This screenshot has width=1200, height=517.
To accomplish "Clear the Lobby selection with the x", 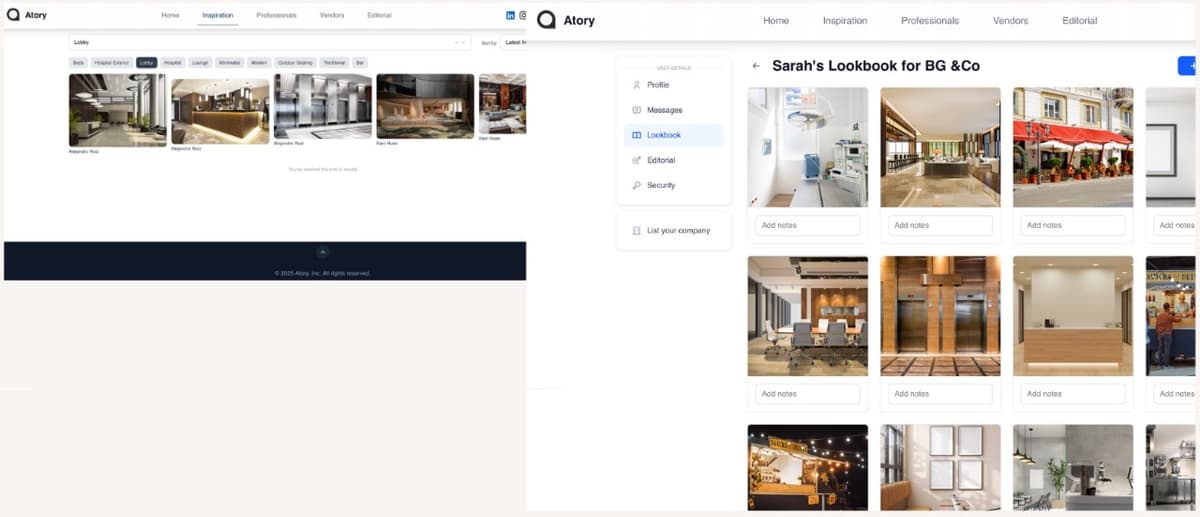I will (455, 43).
